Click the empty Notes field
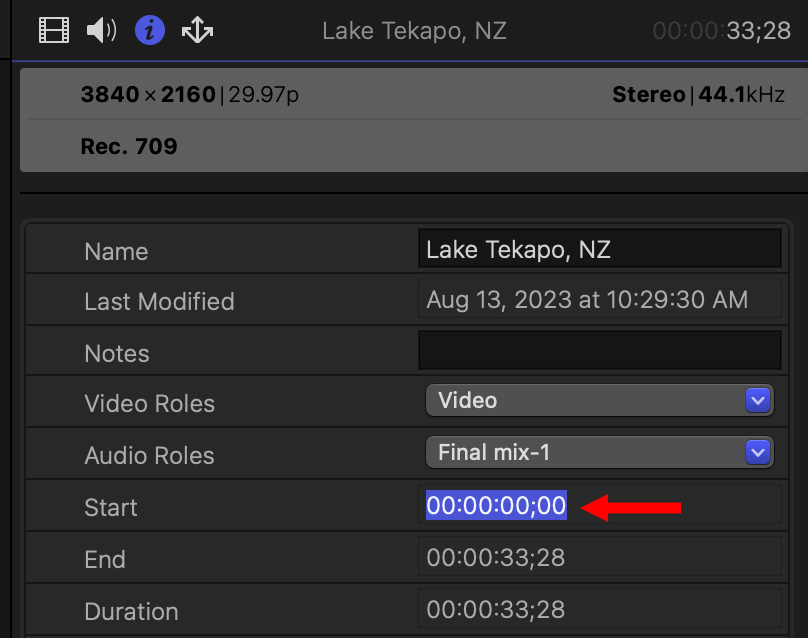808x638 pixels. click(599, 351)
